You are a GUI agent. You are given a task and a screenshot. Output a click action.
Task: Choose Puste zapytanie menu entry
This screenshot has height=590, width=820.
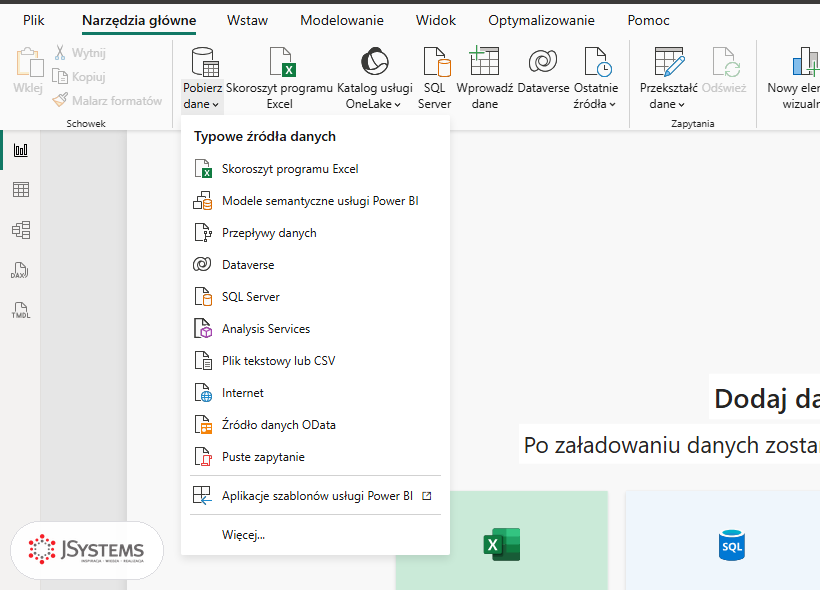tap(315, 457)
